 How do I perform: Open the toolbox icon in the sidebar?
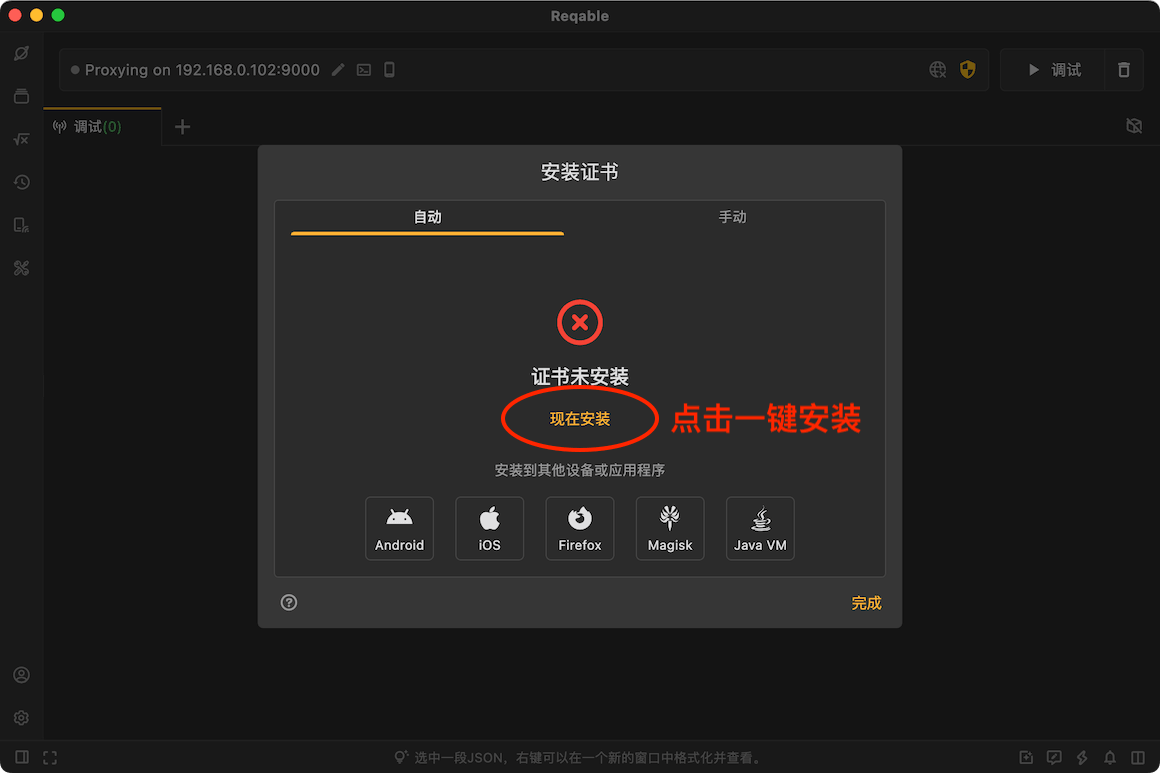click(x=21, y=268)
